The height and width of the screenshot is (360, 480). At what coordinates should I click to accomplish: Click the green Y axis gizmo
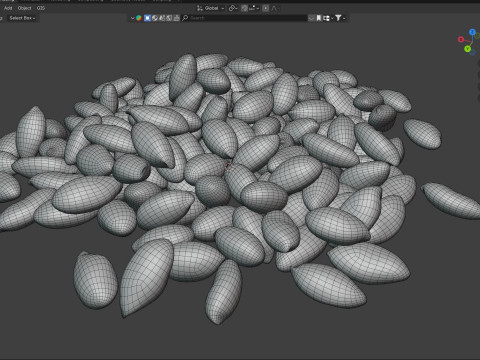coord(467,49)
